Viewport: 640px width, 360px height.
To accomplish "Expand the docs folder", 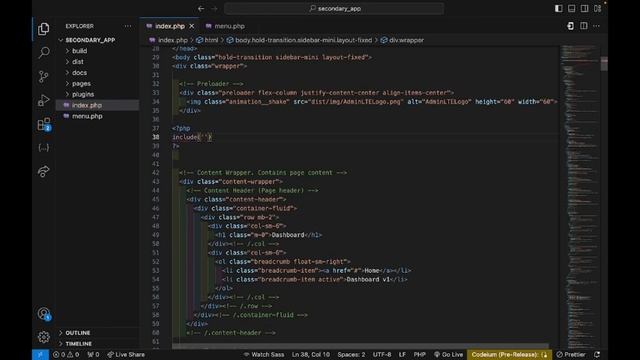I will tap(79, 73).
